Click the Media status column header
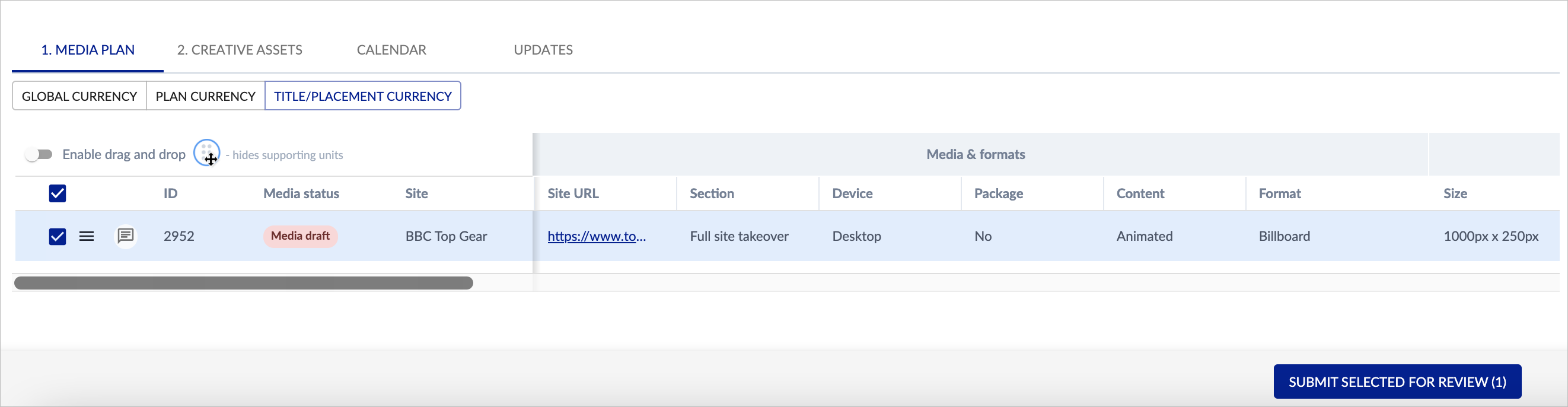 [x=301, y=193]
